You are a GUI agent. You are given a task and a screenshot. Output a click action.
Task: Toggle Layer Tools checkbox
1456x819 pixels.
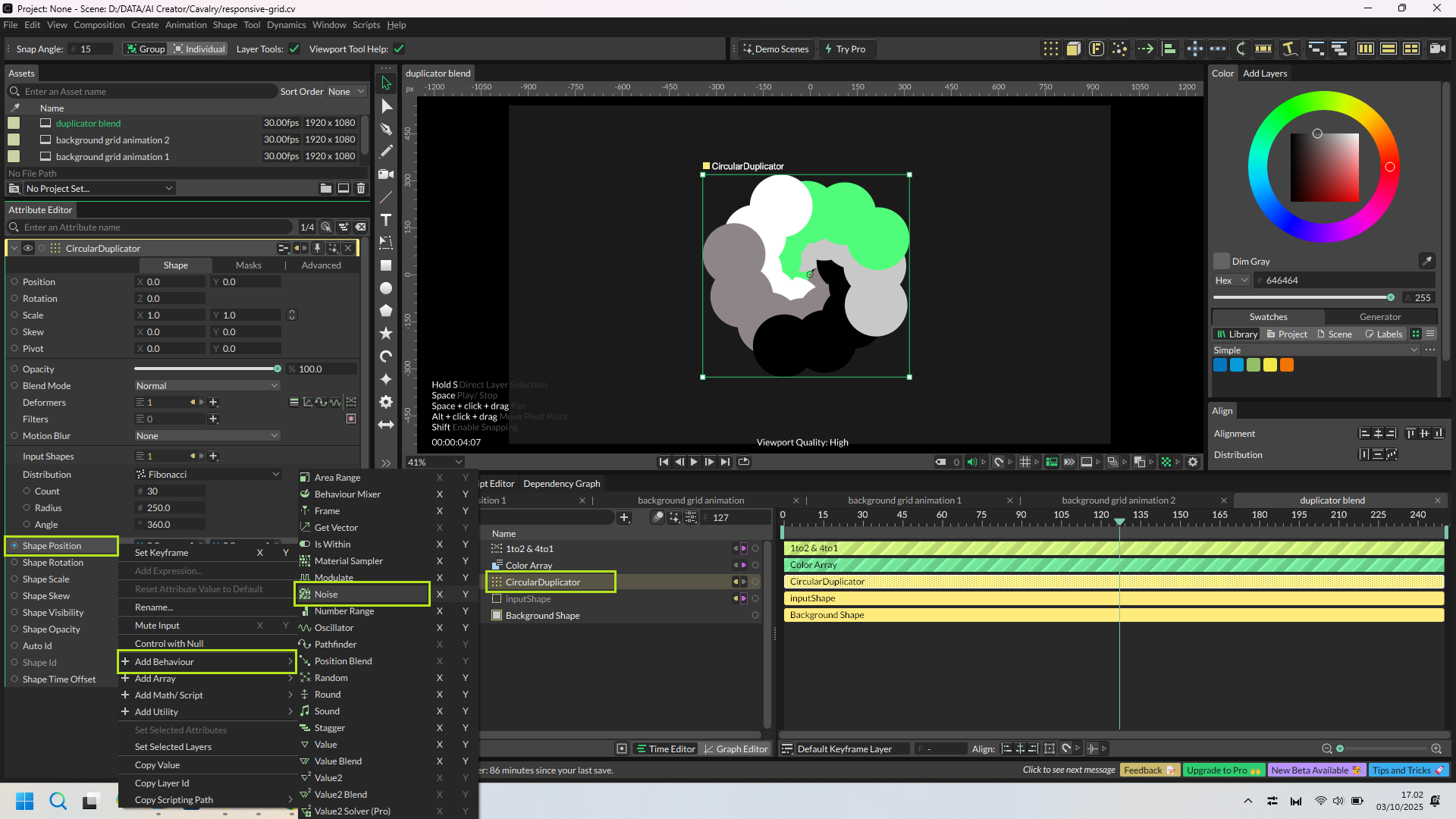(x=294, y=49)
